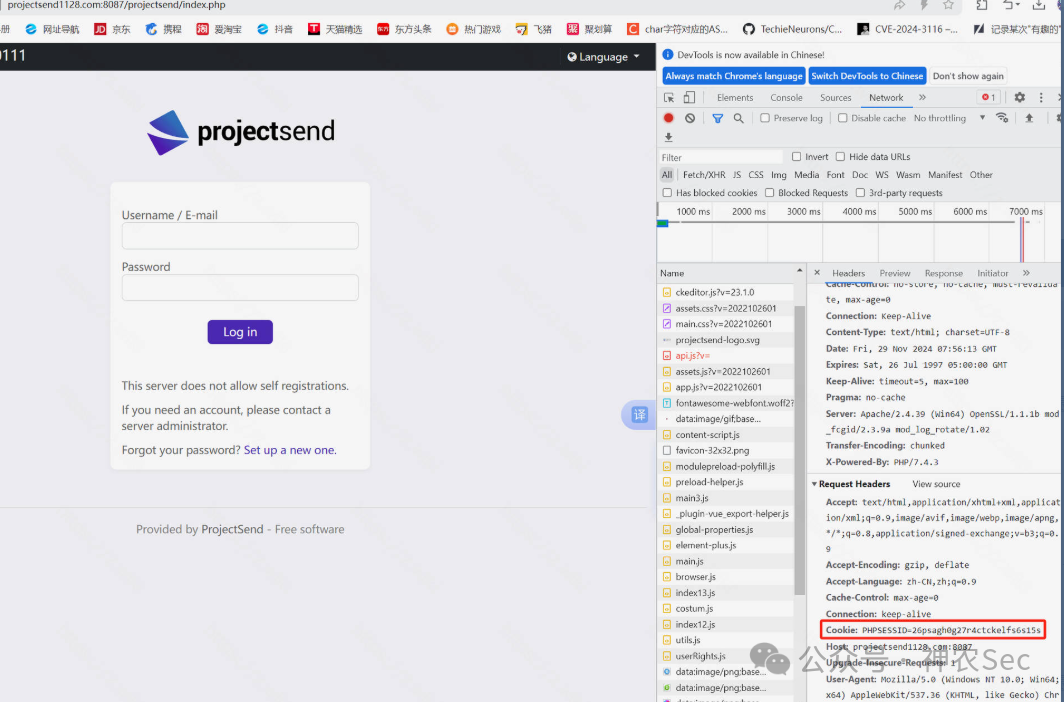Viewport: 1064px width, 702px height.
Task: Click Always match Chrome's language button
Action: [734, 76]
